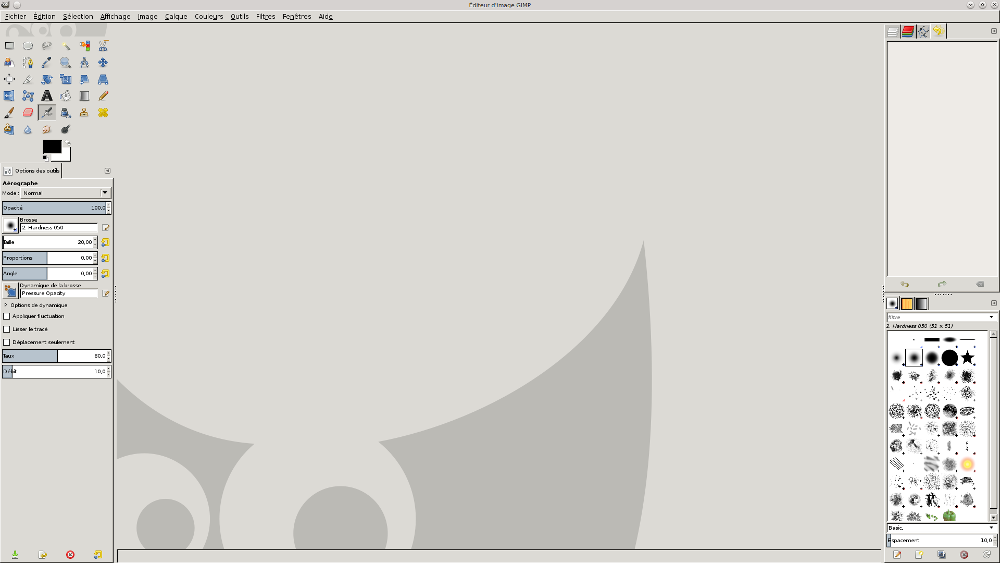This screenshot has height=563, width=1000.
Task: Select the Alignment tool
Action: 9,79
